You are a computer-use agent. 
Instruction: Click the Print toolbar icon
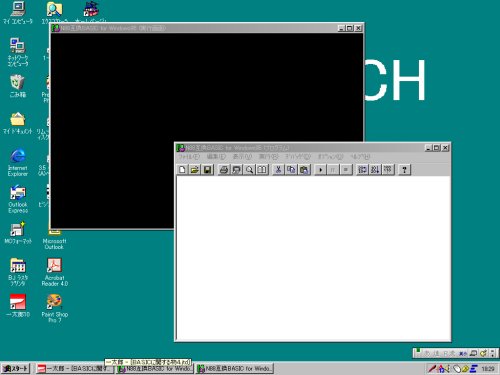click(x=224, y=170)
